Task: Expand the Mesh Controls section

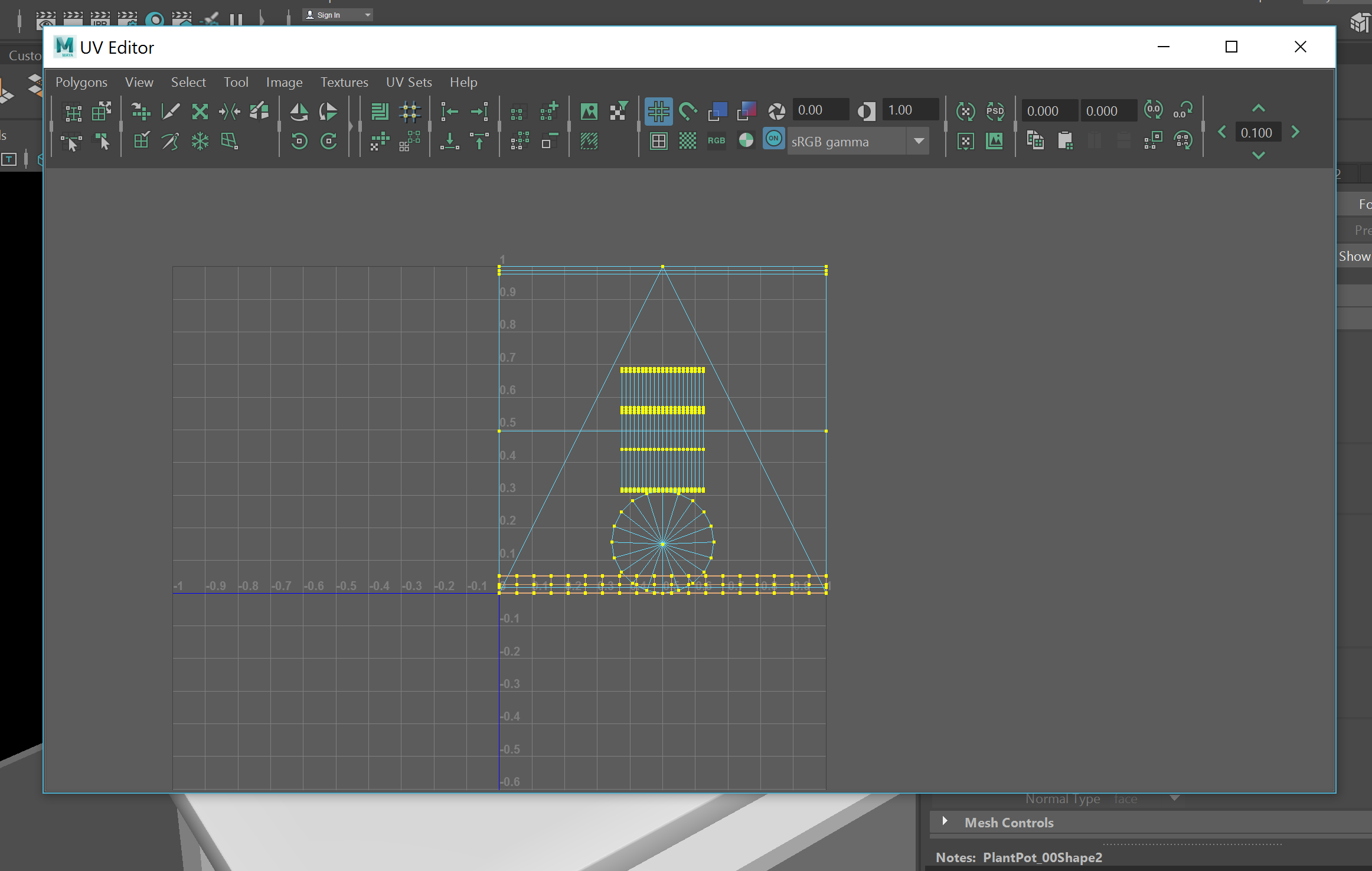Action: (945, 821)
